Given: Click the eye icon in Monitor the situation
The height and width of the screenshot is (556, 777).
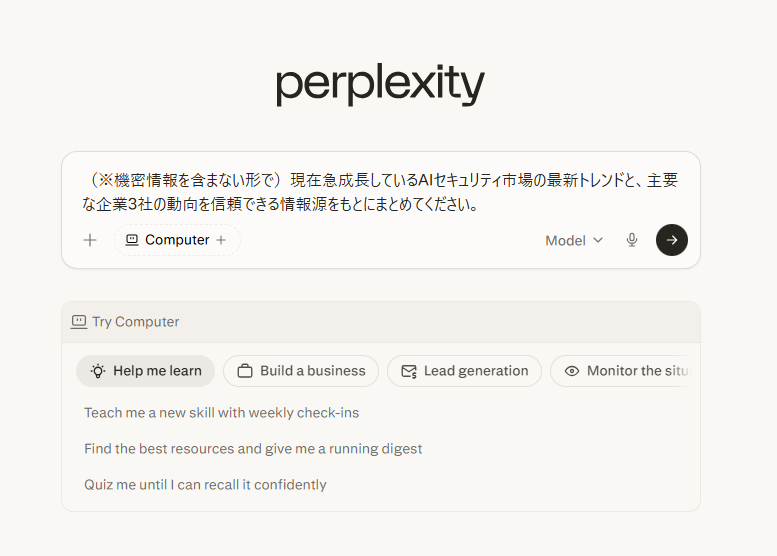Looking at the screenshot, I should click(571, 371).
